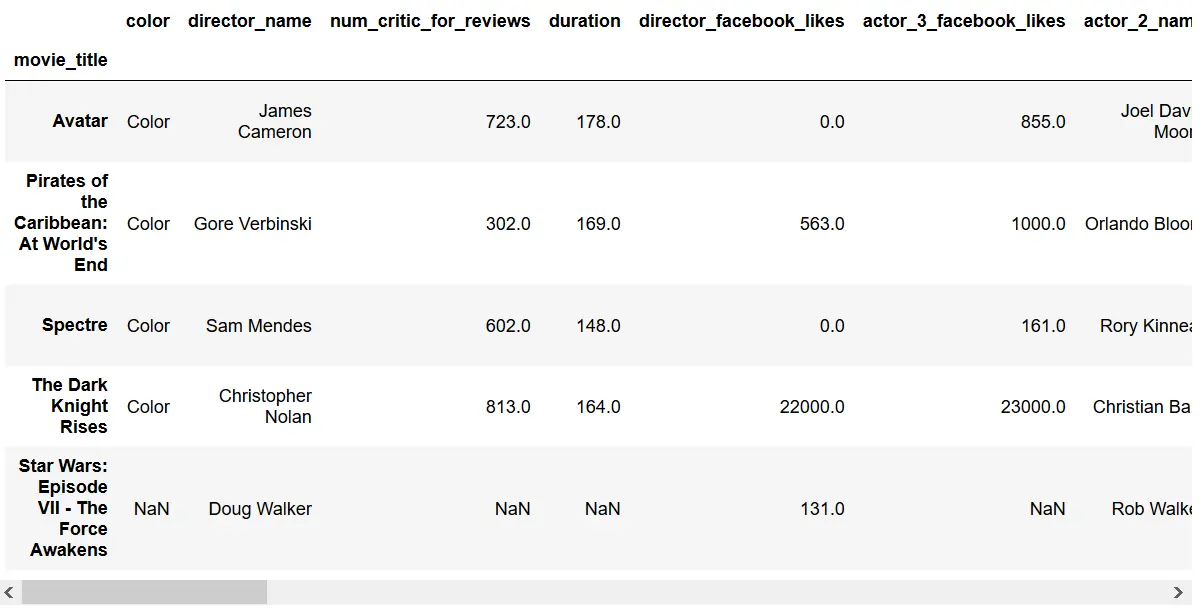Click the 813.0 critic reviews value
The image size is (1204, 612).
508,407
